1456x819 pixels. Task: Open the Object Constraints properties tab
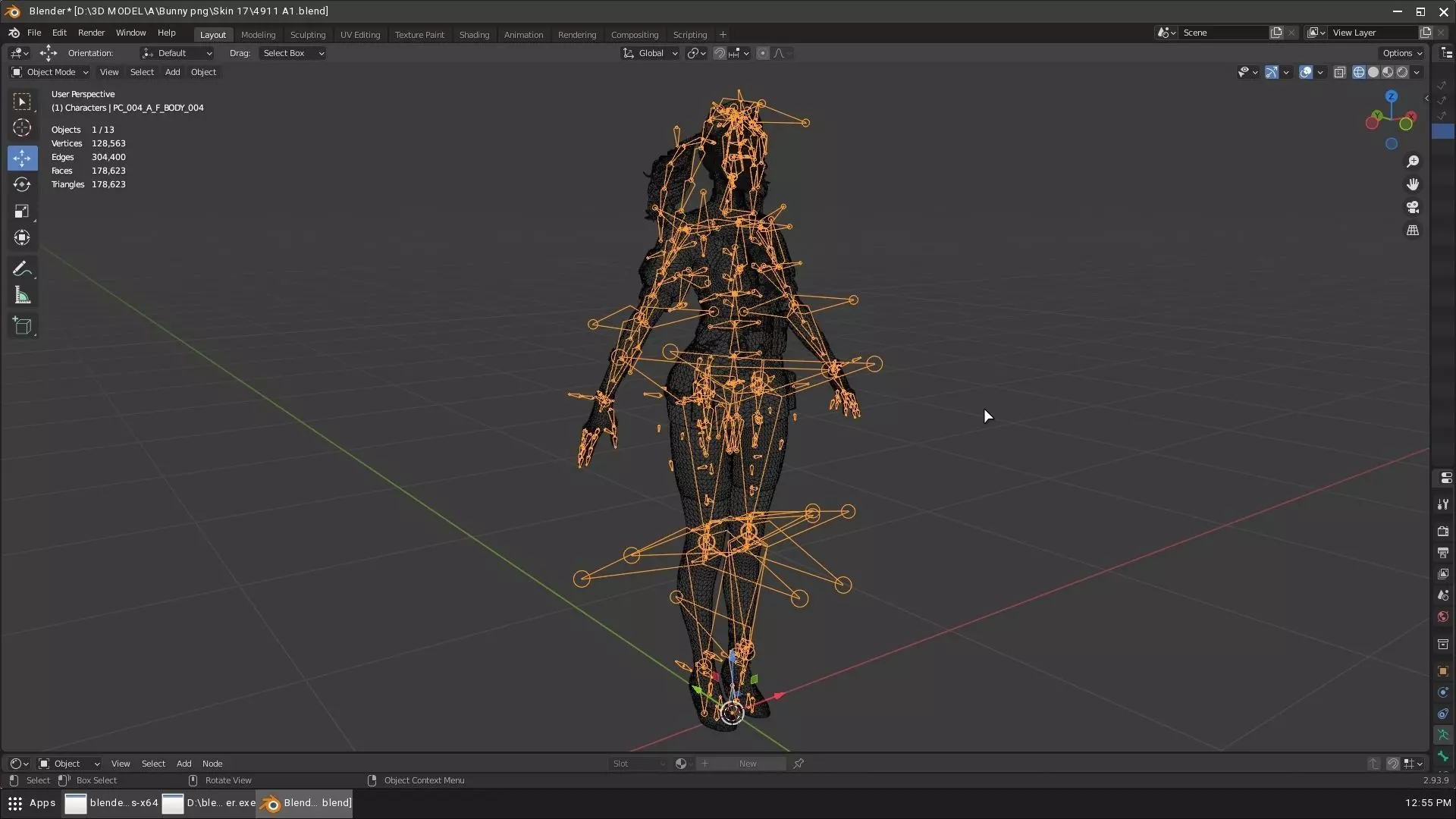pyautogui.click(x=1443, y=714)
